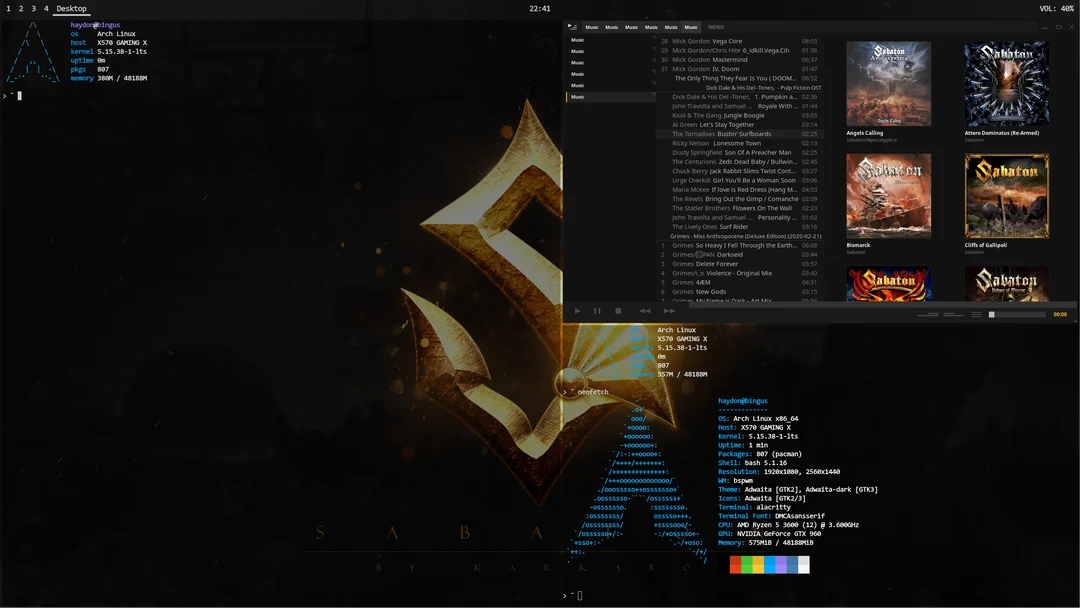Select the Desktop tab in the top status bar
1080x608 pixels.
click(x=70, y=8)
